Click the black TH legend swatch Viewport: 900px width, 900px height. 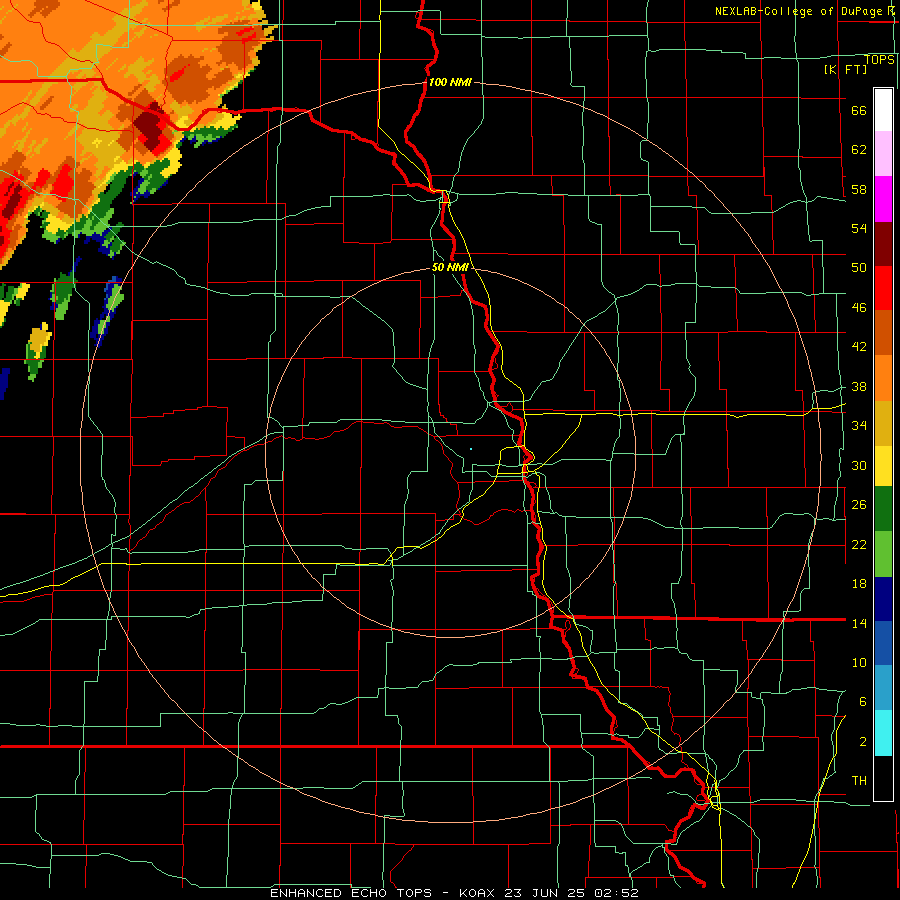coord(883,778)
